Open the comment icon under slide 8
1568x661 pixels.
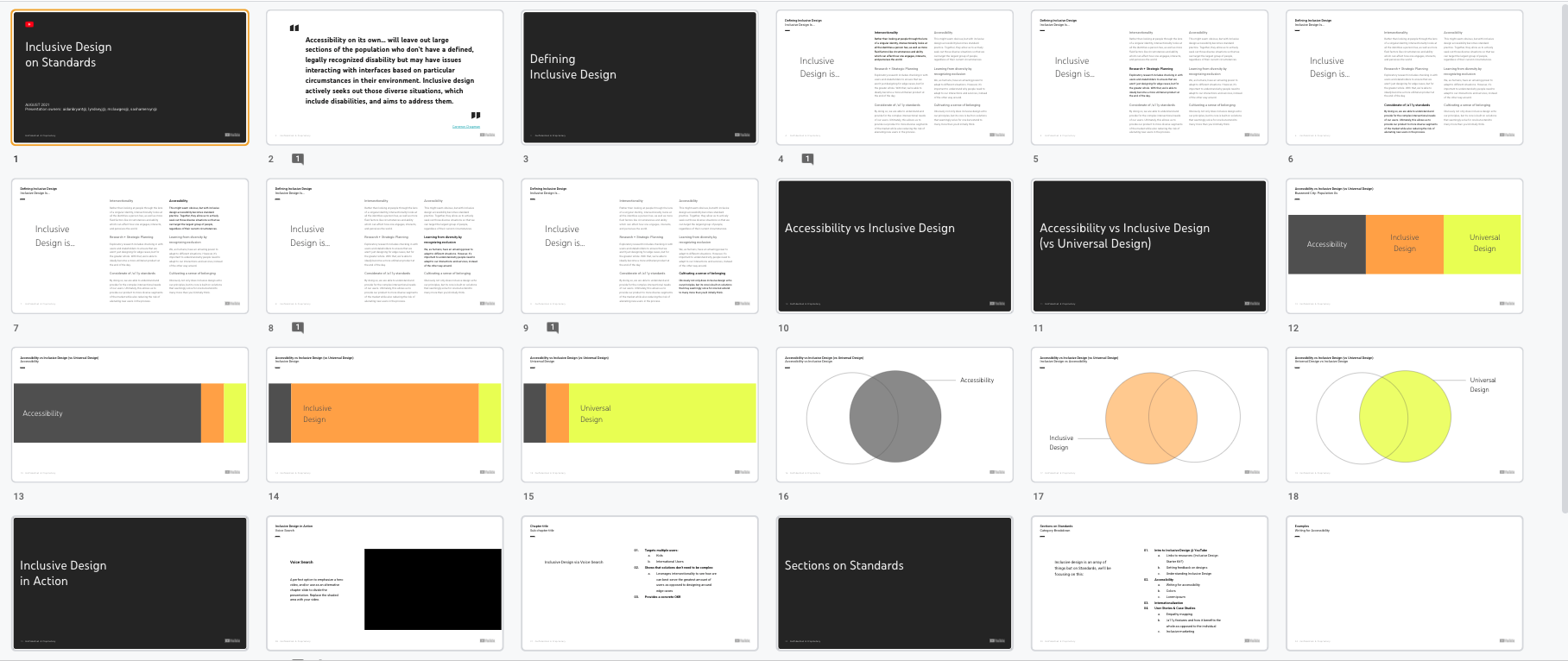point(298,328)
